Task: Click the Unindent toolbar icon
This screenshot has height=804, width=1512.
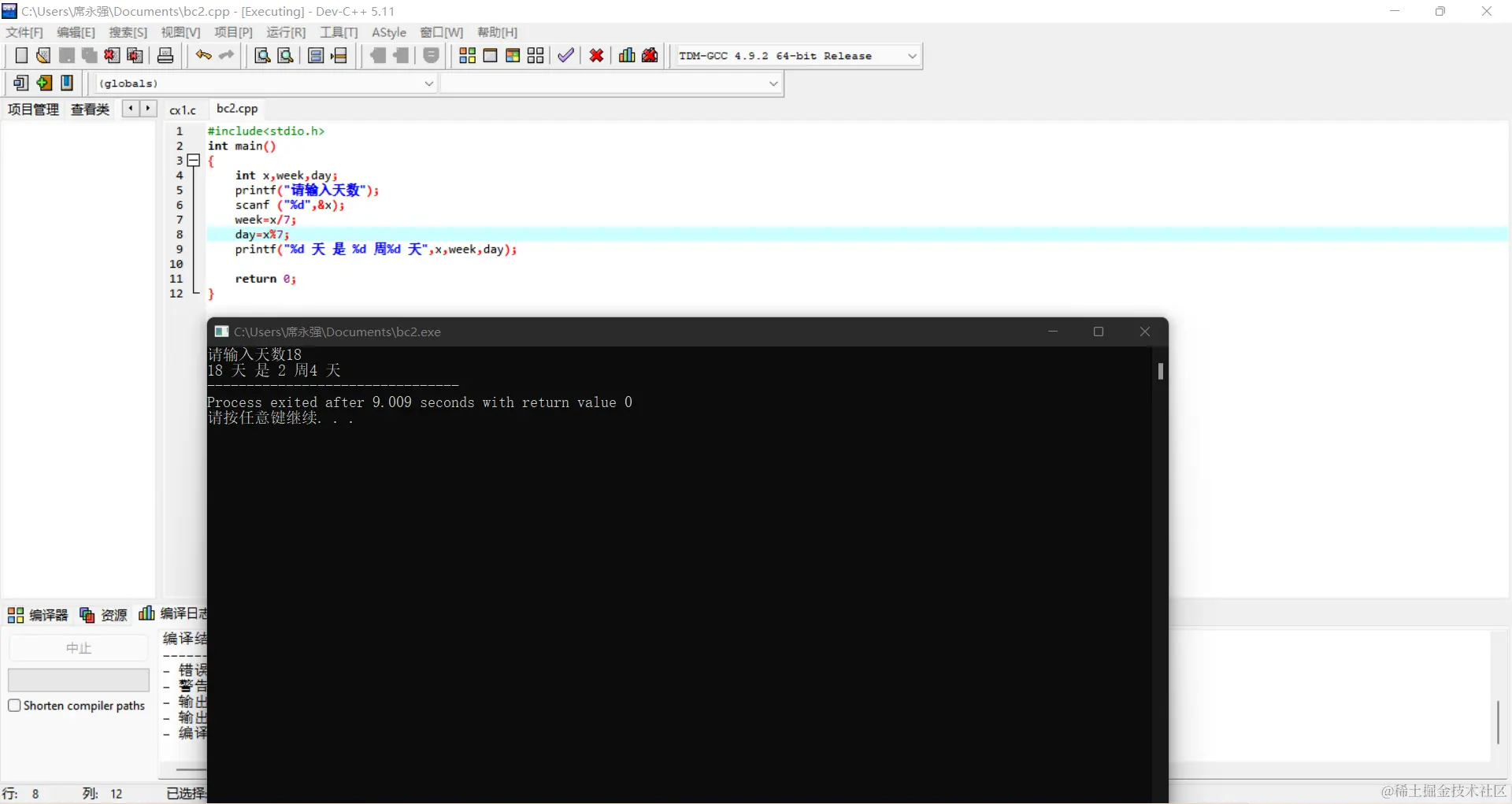Action: click(x=402, y=56)
